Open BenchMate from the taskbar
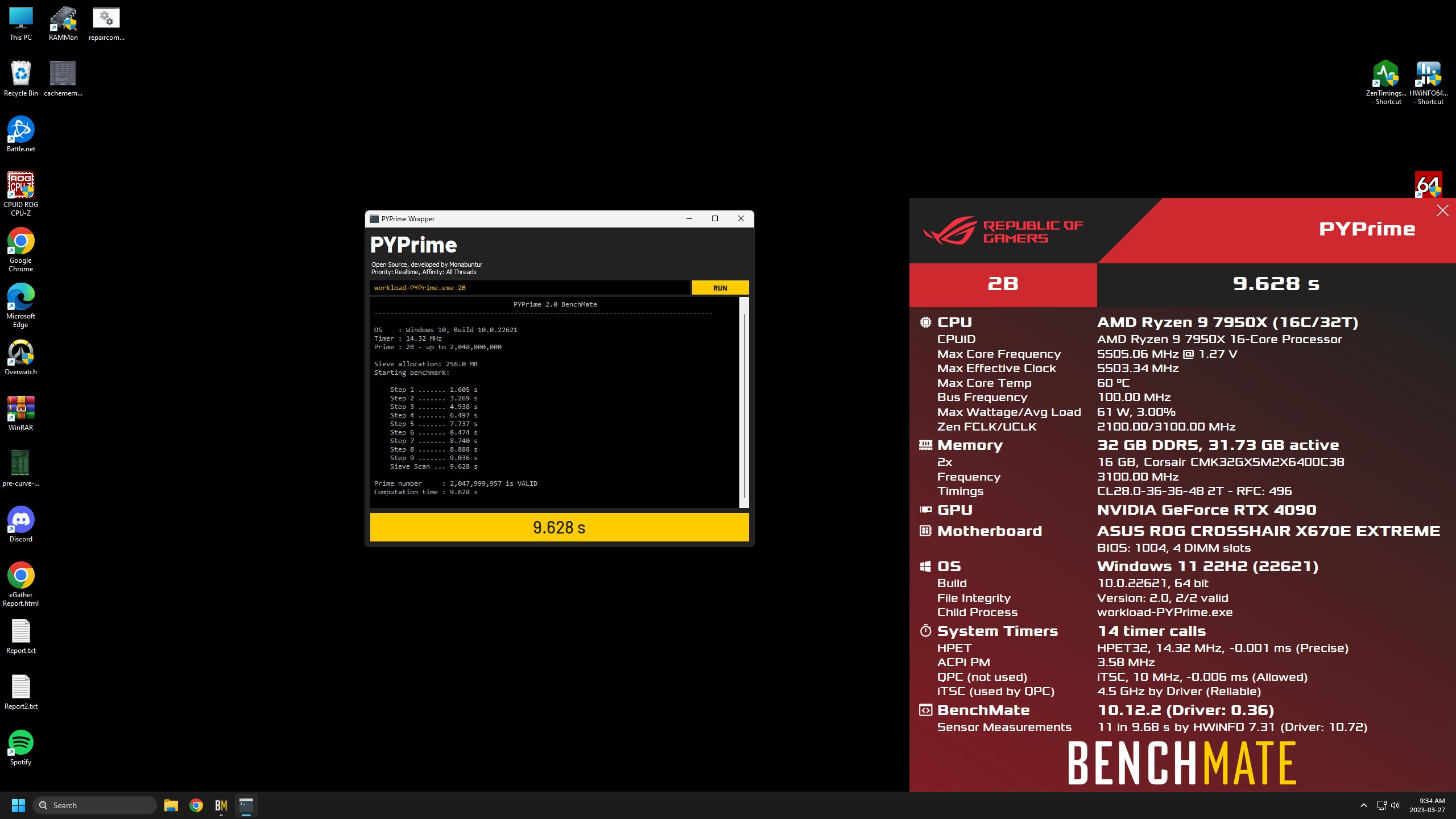The height and width of the screenshot is (819, 1456). tap(221, 805)
